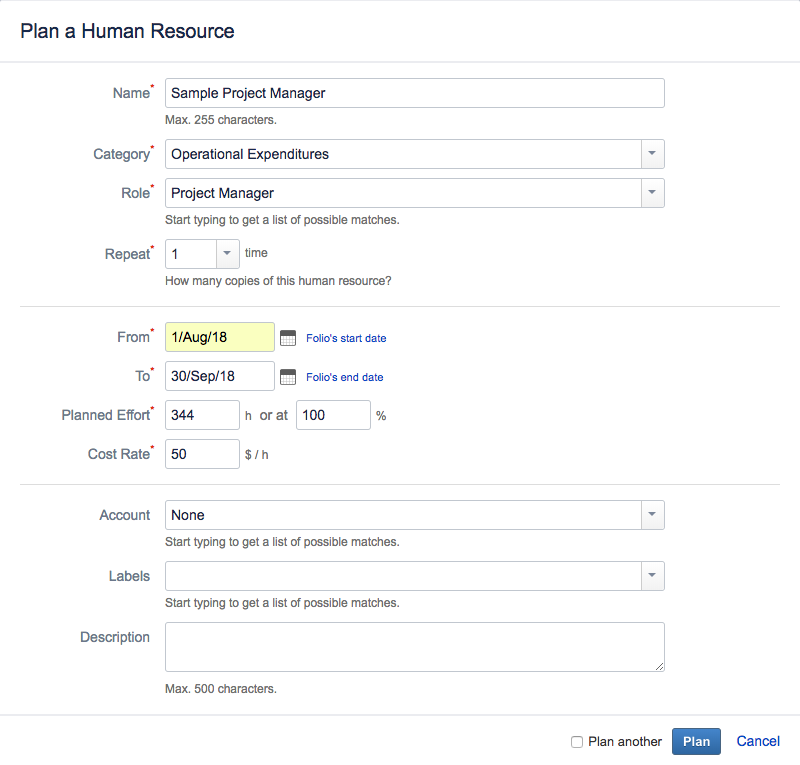The image size is (800, 765).
Task: Open the Repeat count dropdown
Action: click(x=227, y=254)
